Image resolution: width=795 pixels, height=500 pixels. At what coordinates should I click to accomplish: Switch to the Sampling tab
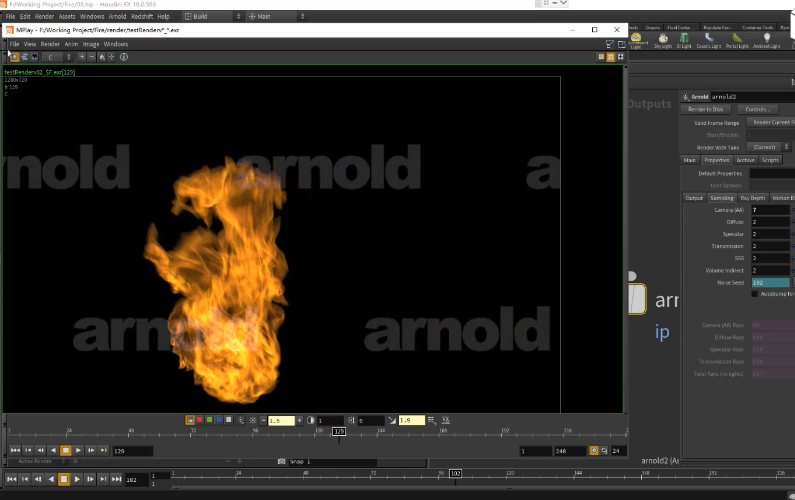click(721, 198)
